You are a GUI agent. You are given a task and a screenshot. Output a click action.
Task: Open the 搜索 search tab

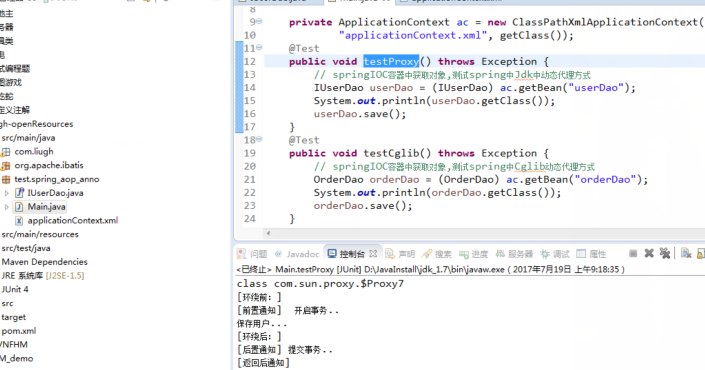[x=437, y=254]
